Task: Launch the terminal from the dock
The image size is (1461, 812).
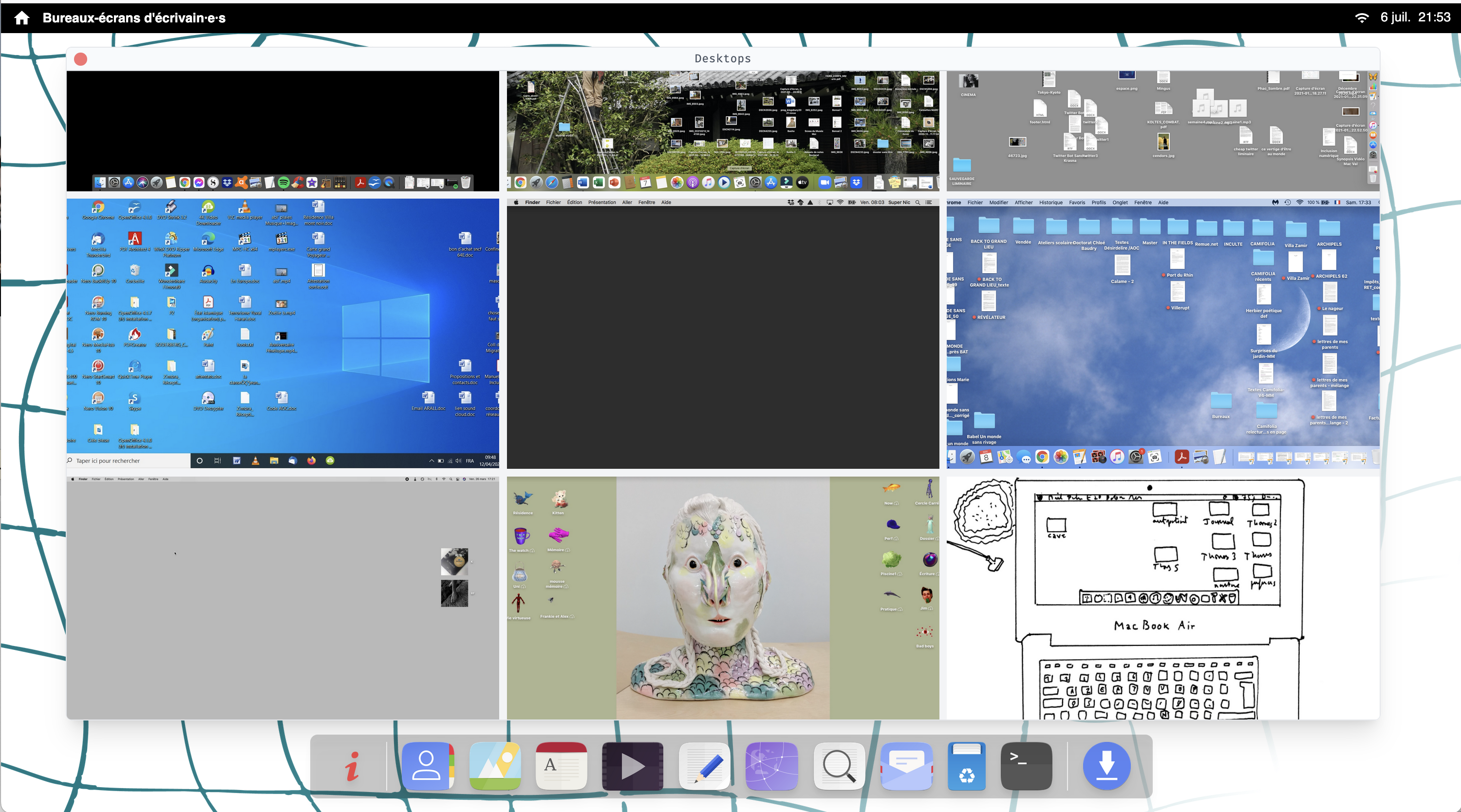Action: click(1026, 766)
